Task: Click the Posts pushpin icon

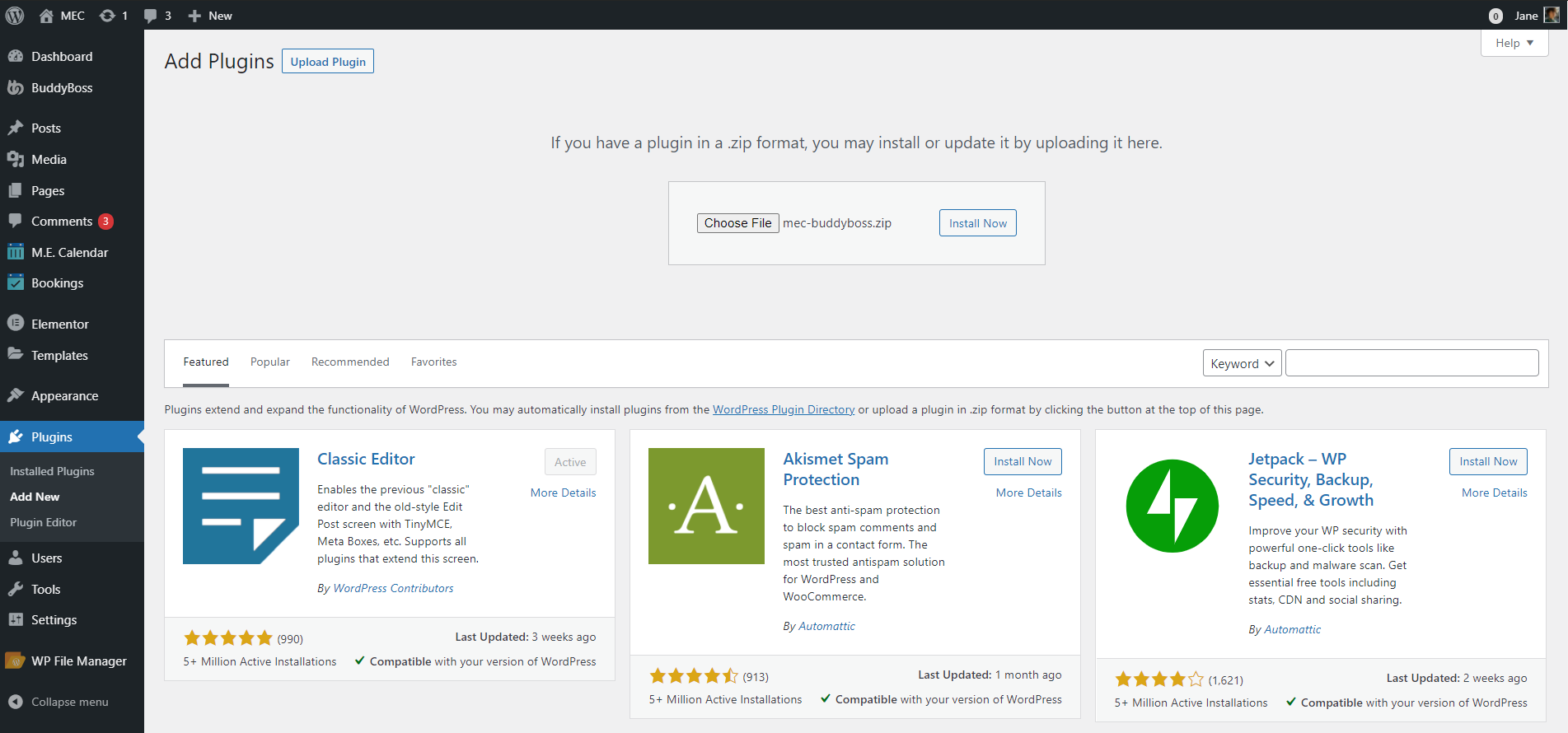Action: 16,128
